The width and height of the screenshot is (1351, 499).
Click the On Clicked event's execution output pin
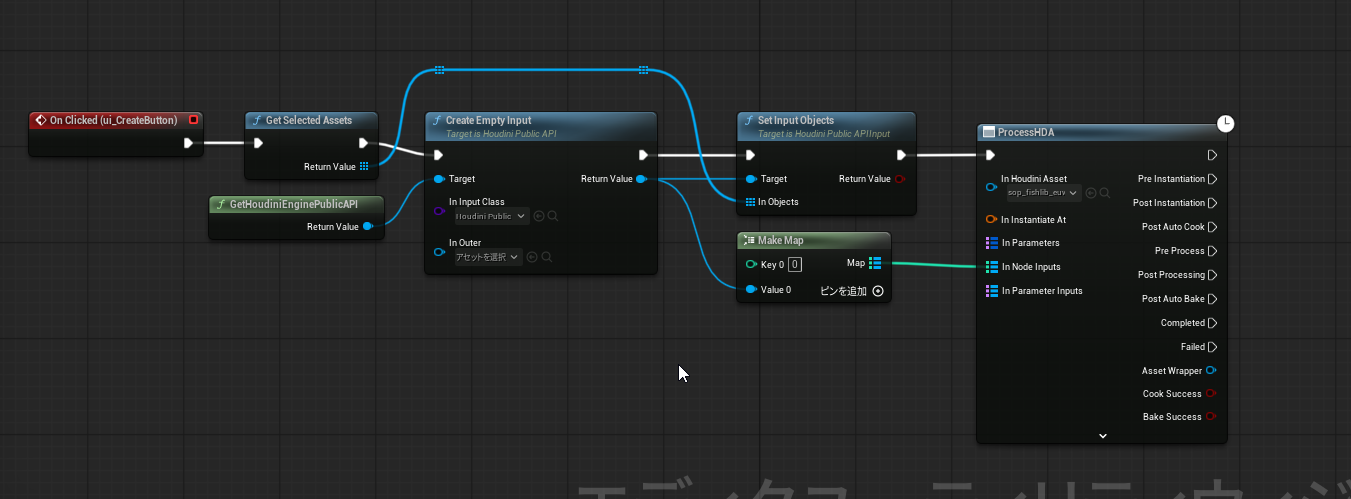(x=188, y=143)
